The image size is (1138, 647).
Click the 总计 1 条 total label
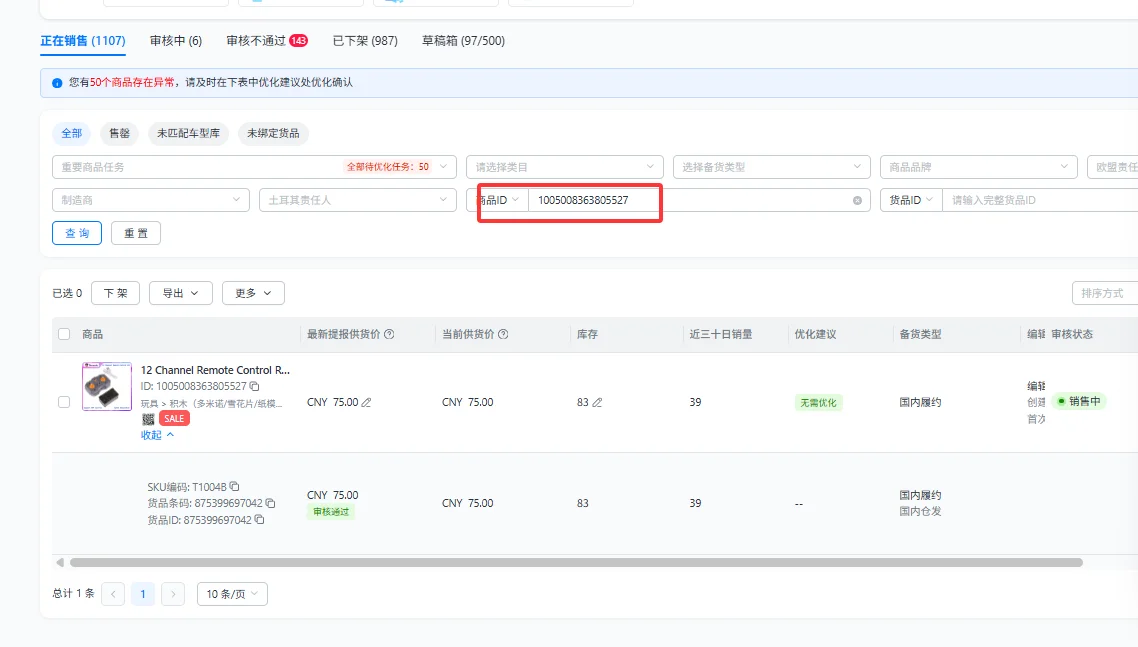click(73, 593)
